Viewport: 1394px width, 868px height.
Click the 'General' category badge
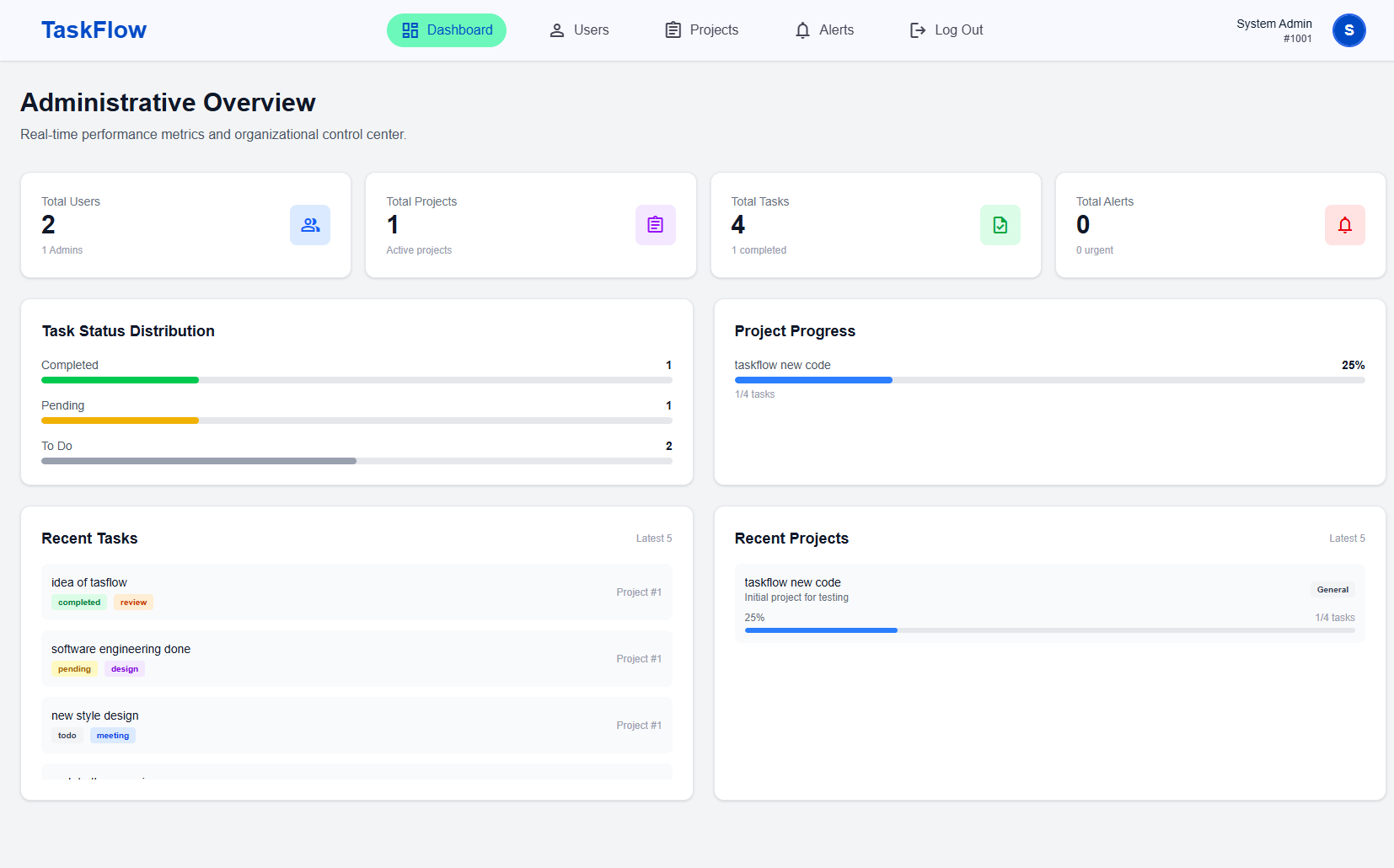click(1333, 590)
